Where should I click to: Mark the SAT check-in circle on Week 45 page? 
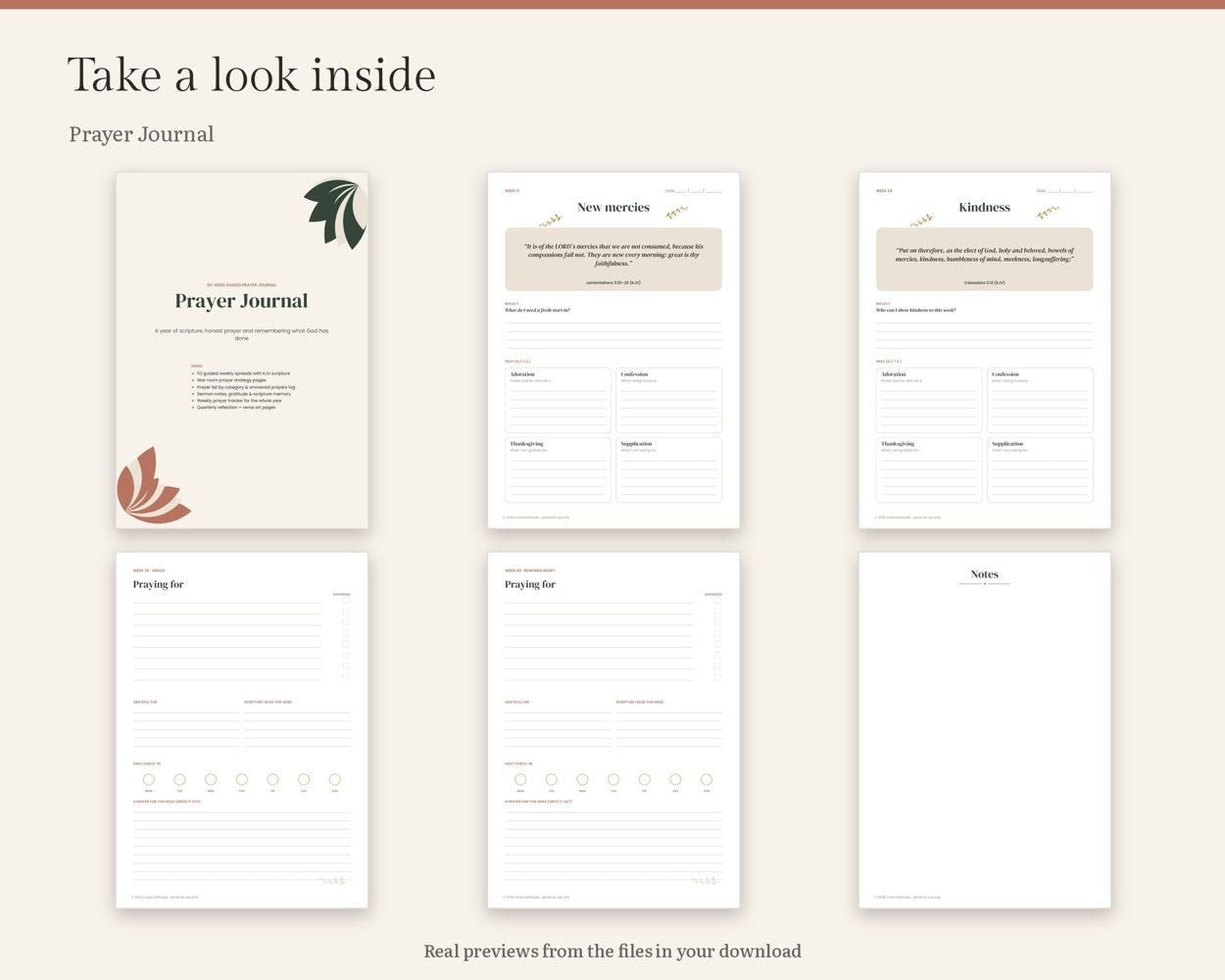[x=675, y=780]
